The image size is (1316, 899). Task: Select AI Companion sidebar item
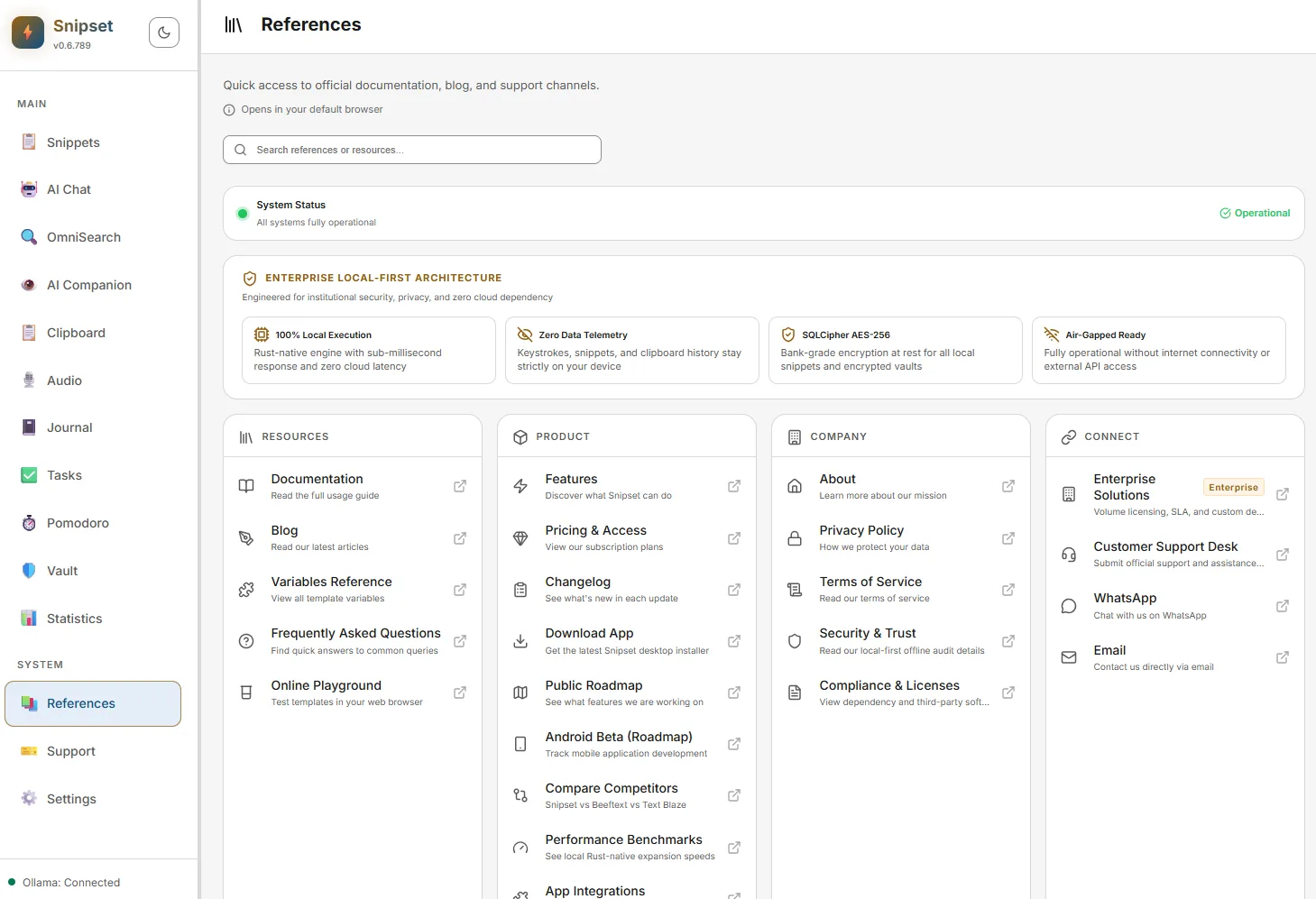[93, 285]
